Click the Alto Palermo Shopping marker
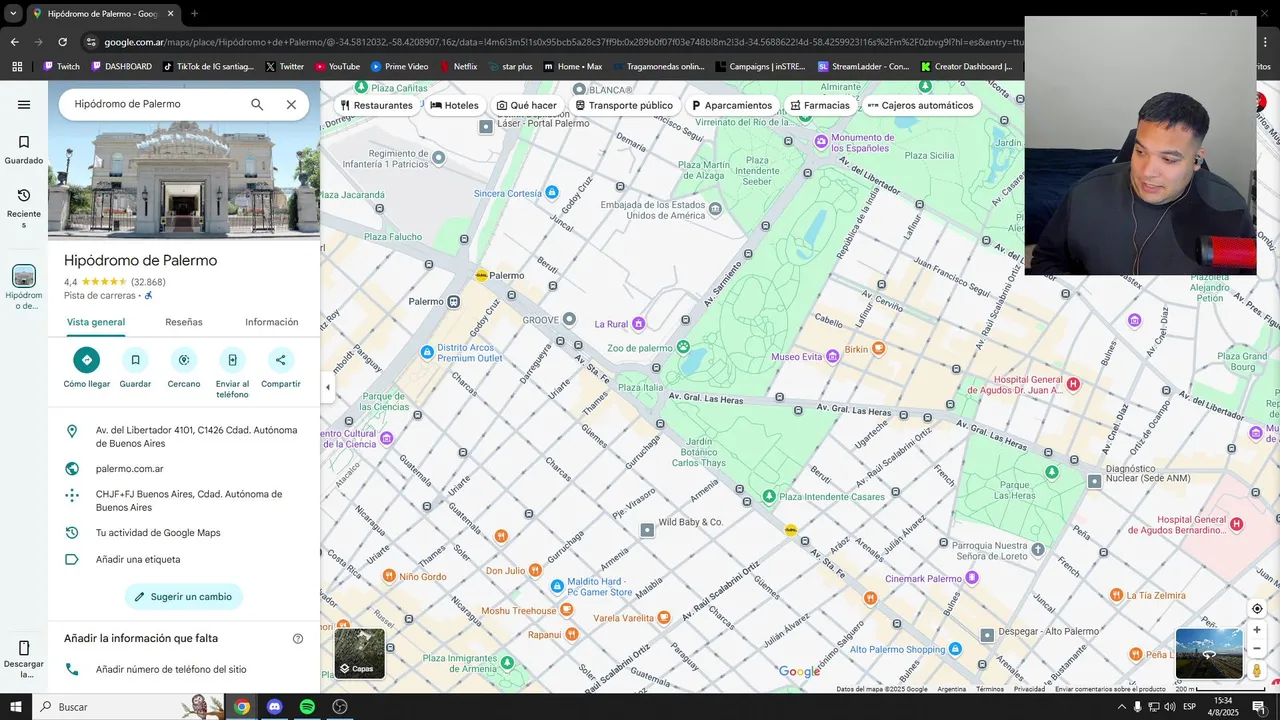 point(957,649)
